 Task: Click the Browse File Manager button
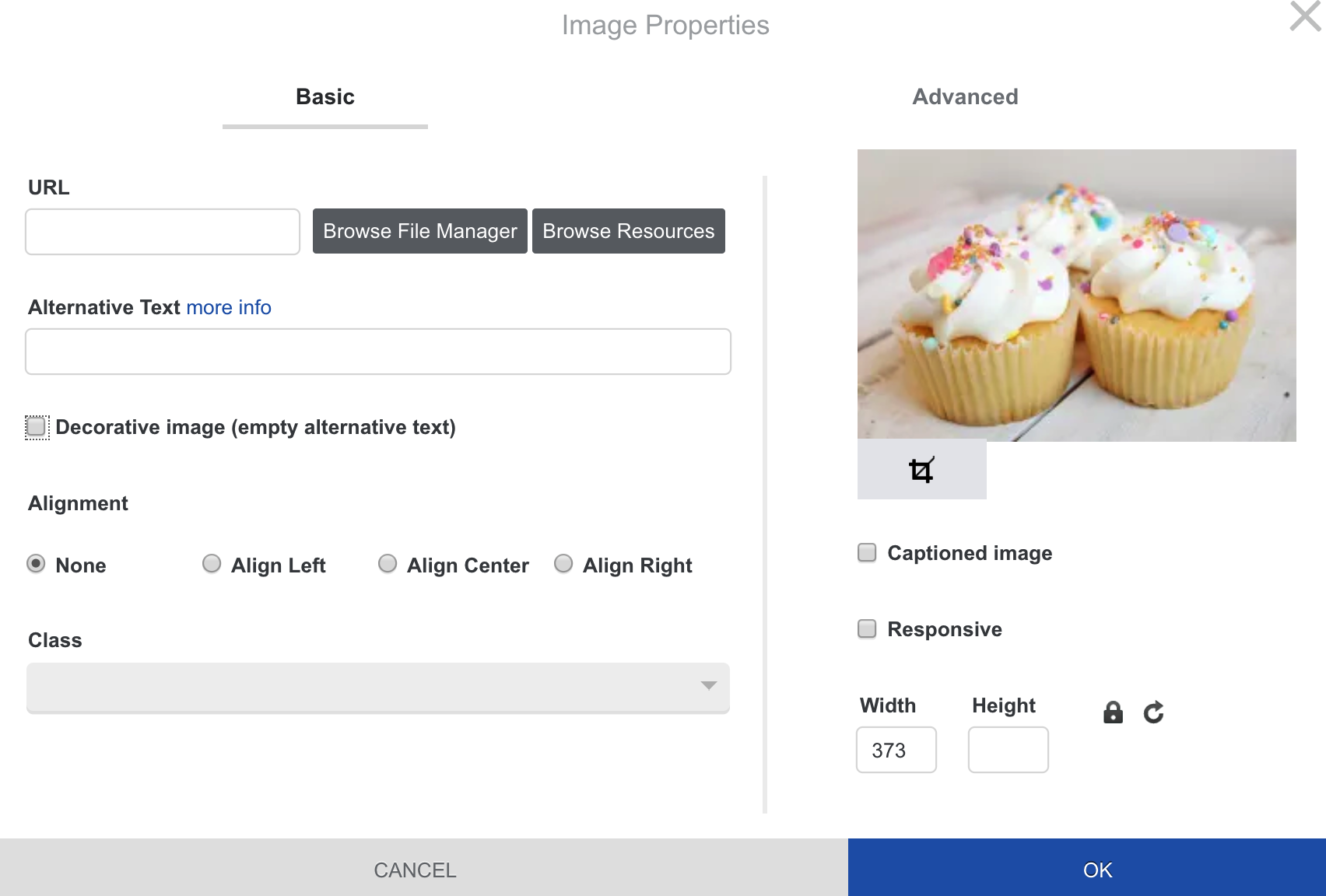pyautogui.click(x=420, y=231)
